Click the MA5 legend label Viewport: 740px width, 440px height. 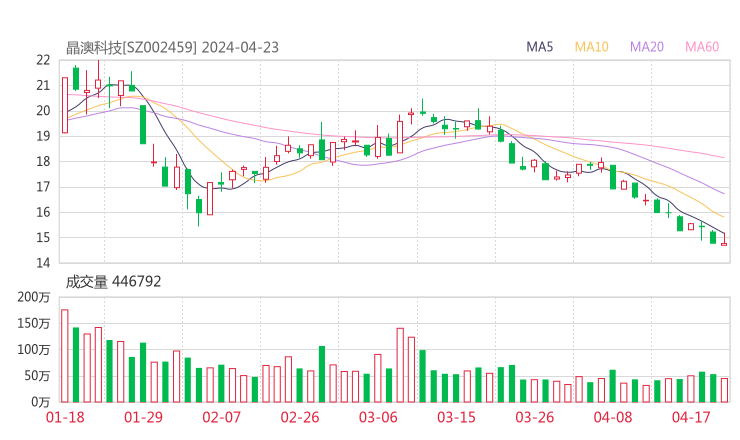pyautogui.click(x=539, y=47)
